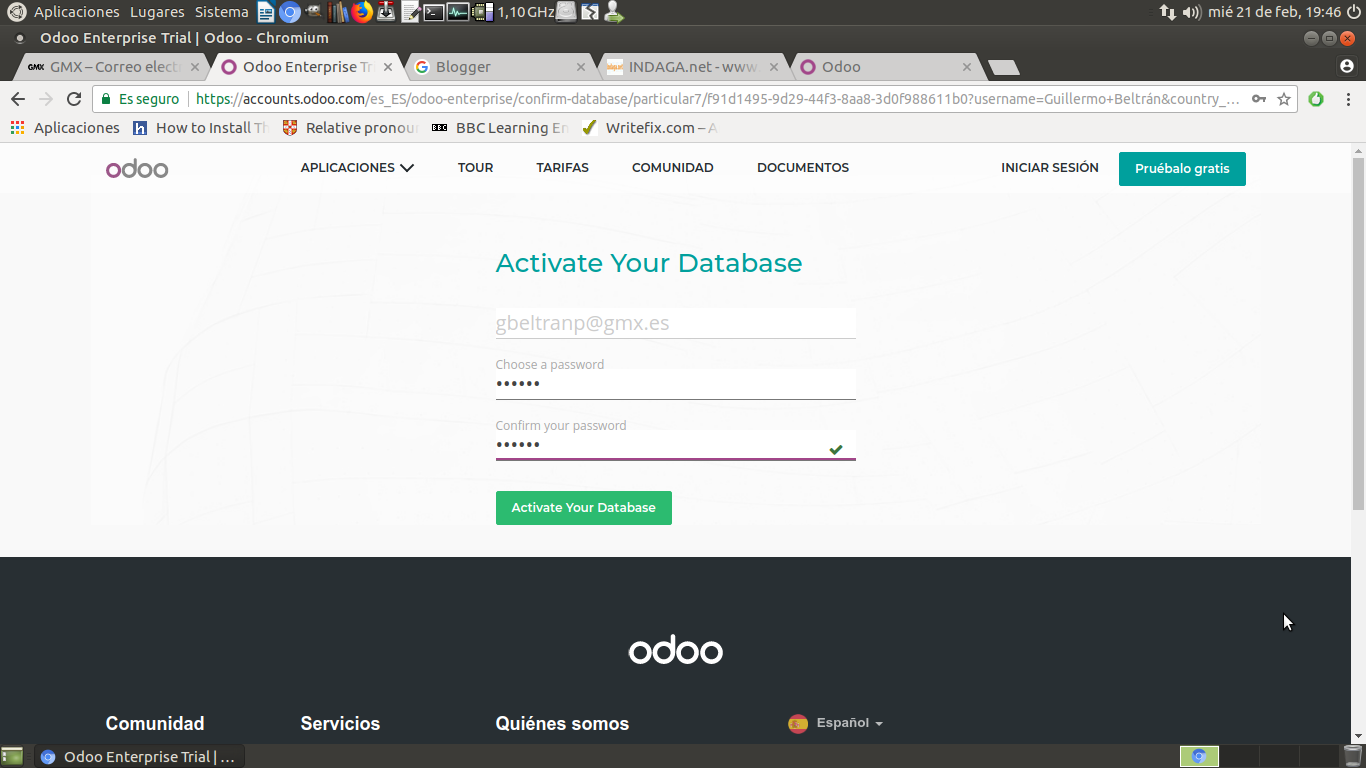Viewport: 1366px width, 768px height.
Task: Open the GIMP icon in the top panel
Action: pyautogui.click(x=314, y=12)
